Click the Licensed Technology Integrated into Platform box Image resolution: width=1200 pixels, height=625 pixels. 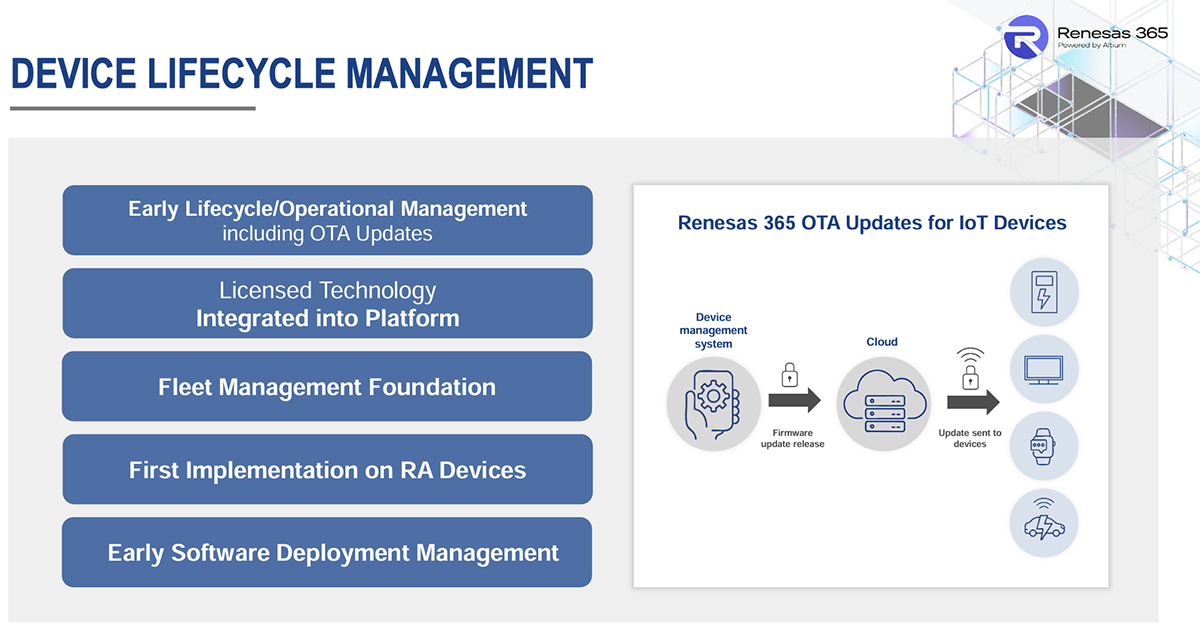tap(327, 304)
